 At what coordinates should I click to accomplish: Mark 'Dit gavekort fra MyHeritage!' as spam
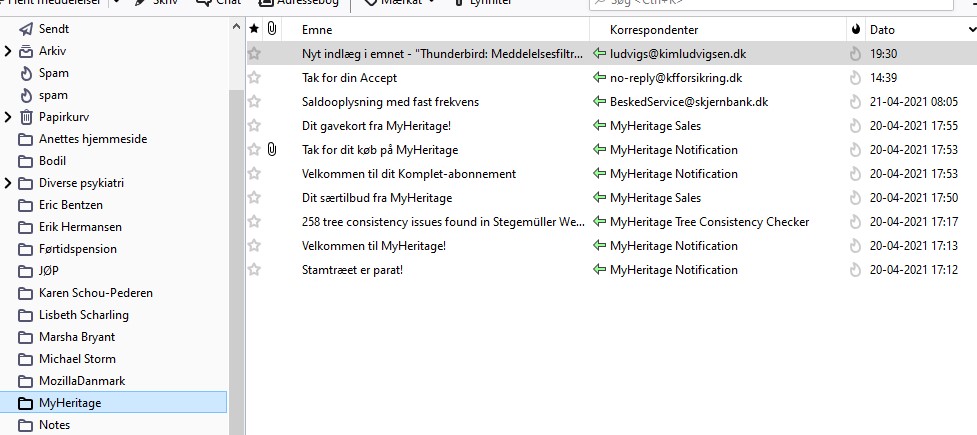[x=855, y=126]
